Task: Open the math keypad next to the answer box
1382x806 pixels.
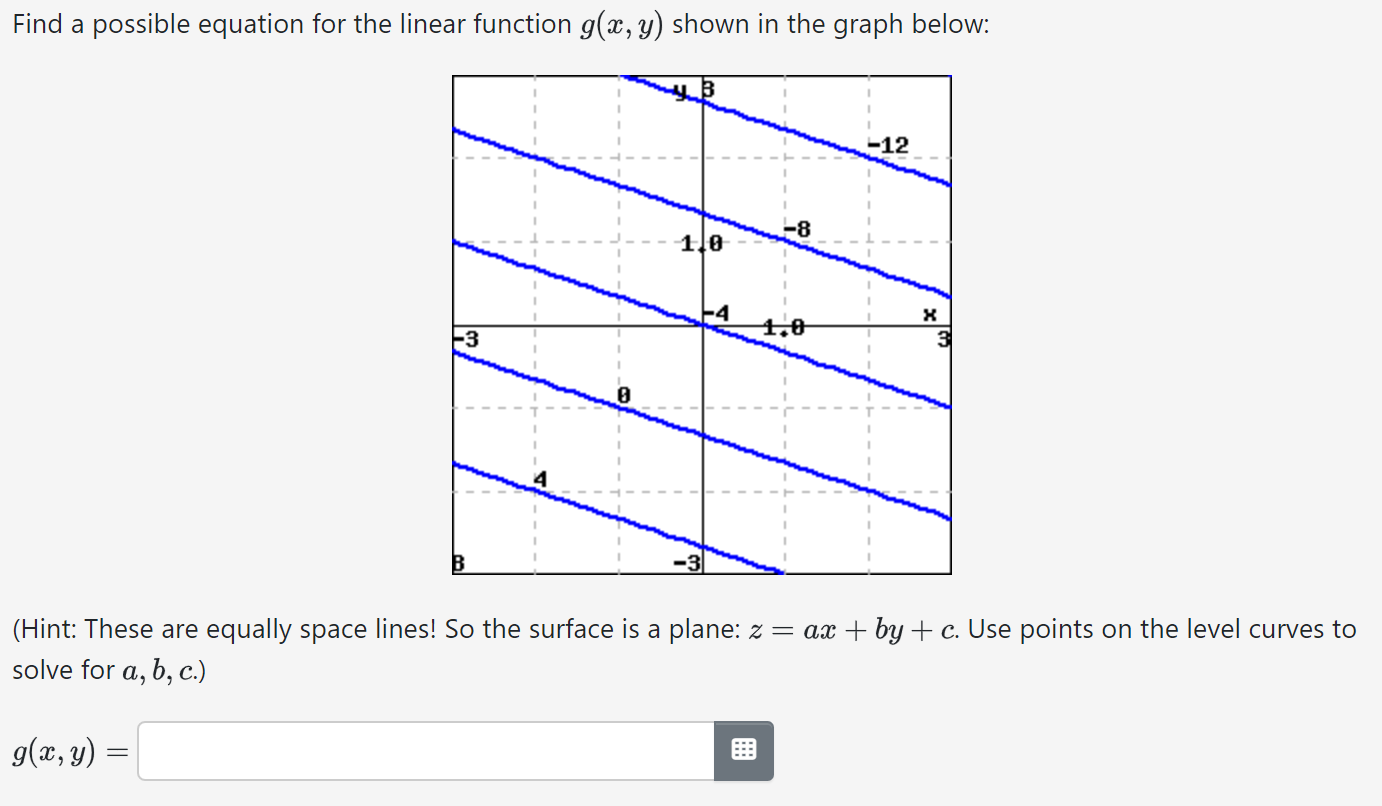Action: pos(742,750)
